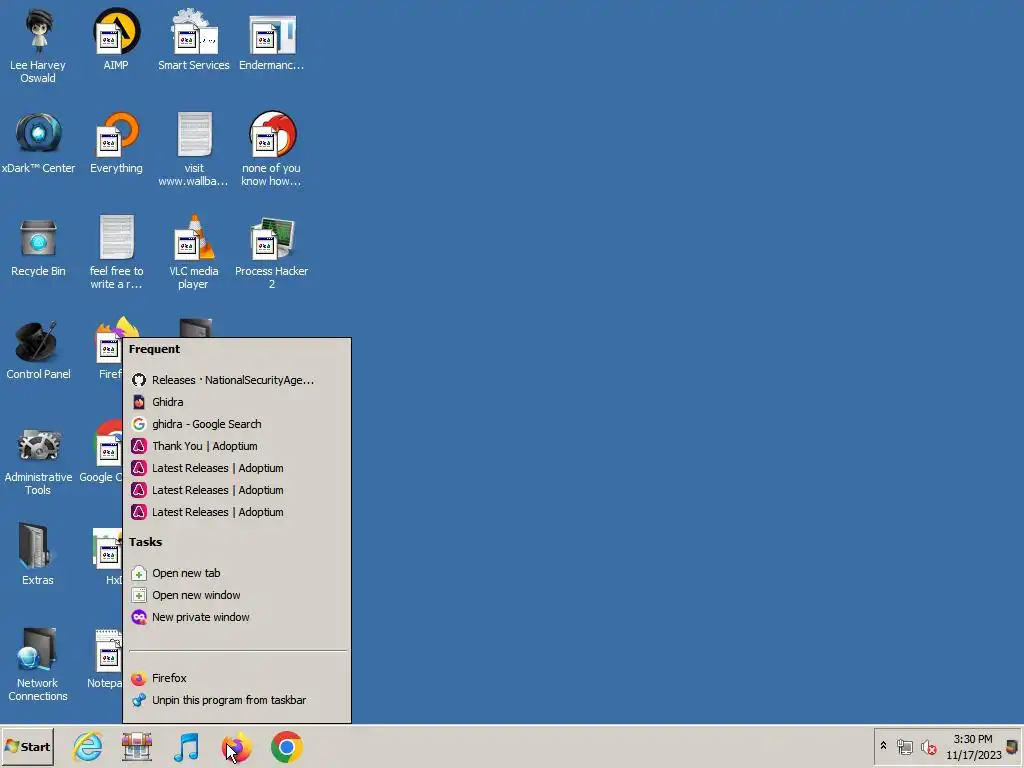Show hidden system tray icons

click(x=884, y=746)
